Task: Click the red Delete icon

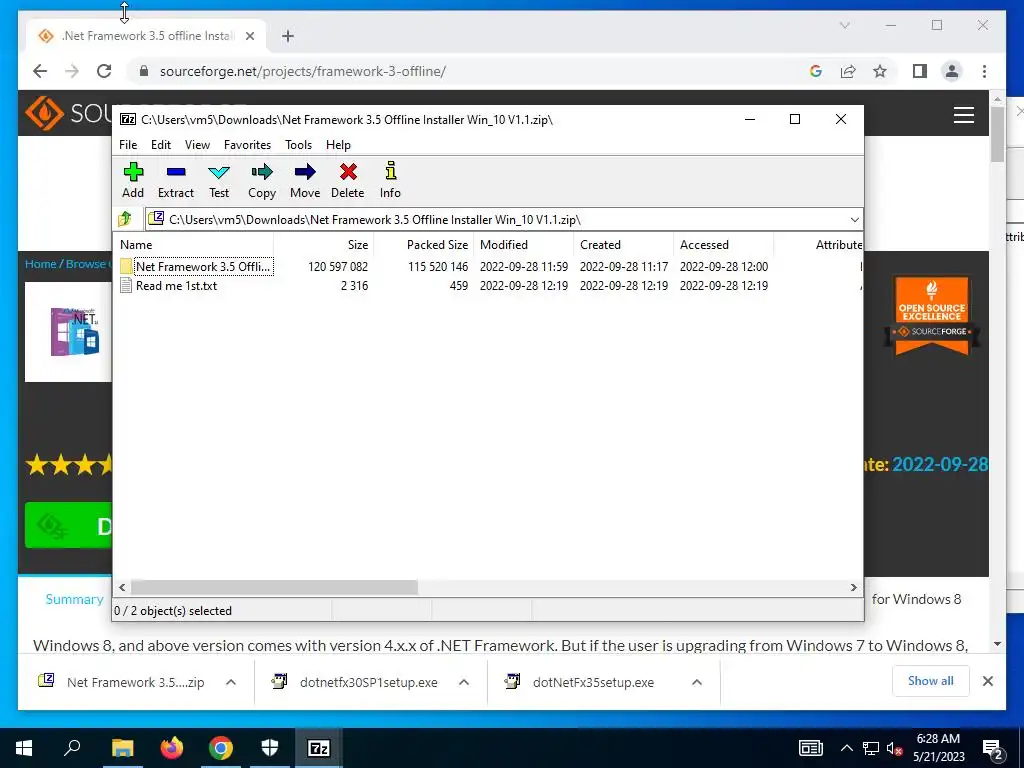Action: tap(347, 180)
